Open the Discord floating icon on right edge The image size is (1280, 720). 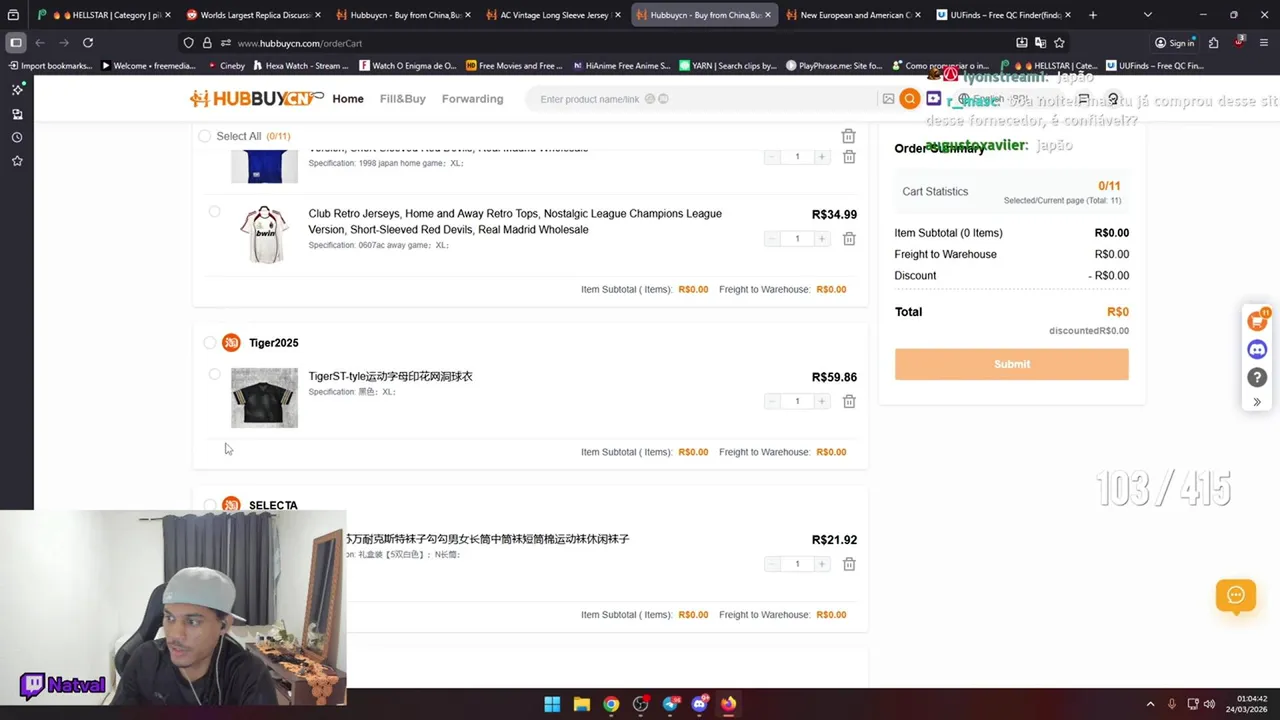(x=1258, y=349)
